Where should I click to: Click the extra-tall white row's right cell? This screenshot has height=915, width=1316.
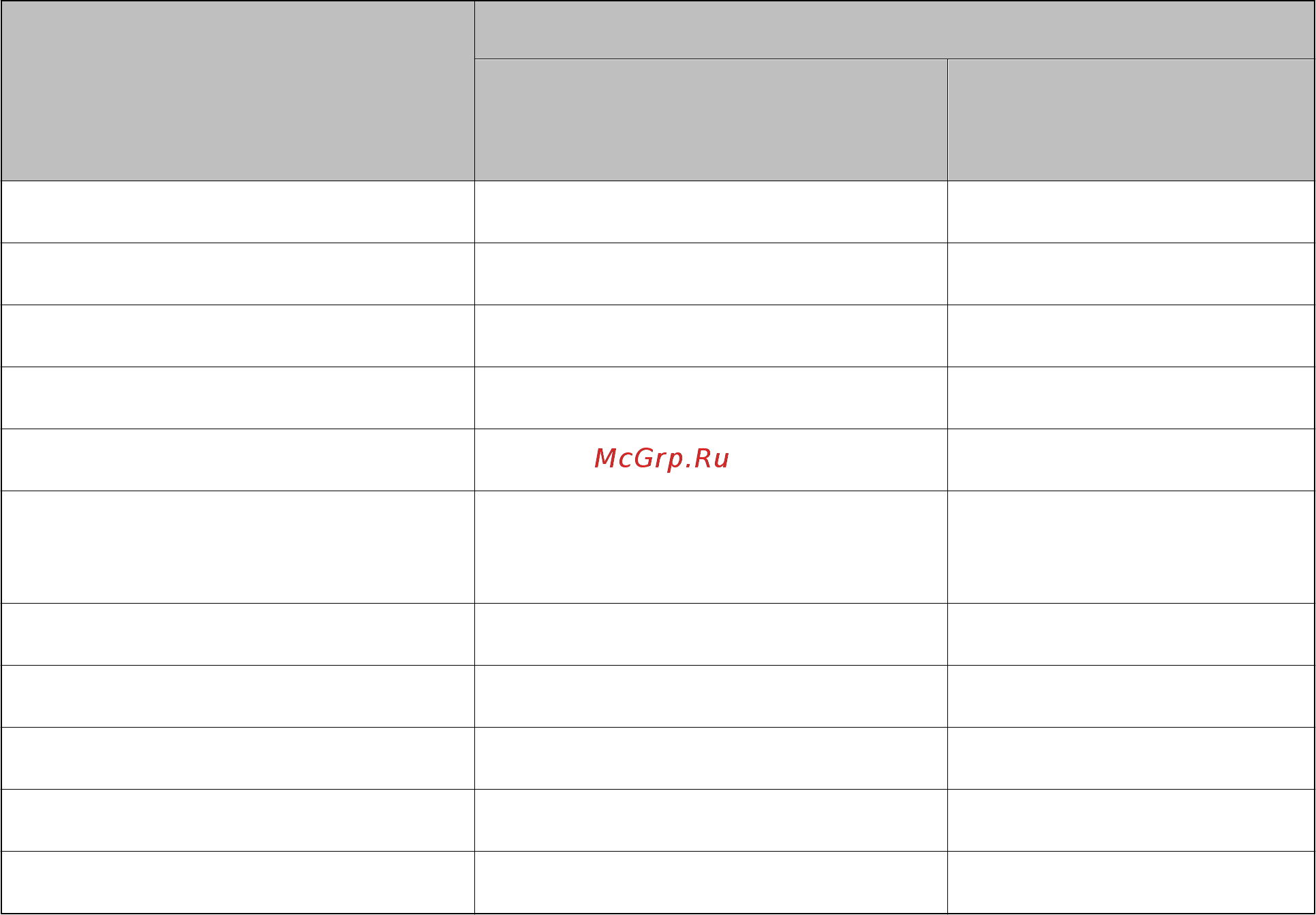click(1131, 547)
